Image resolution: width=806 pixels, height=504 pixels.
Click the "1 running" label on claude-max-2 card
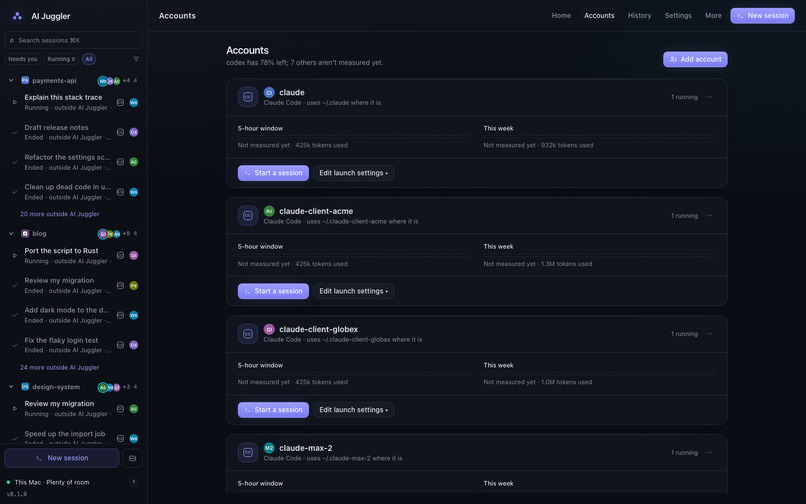pos(684,453)
